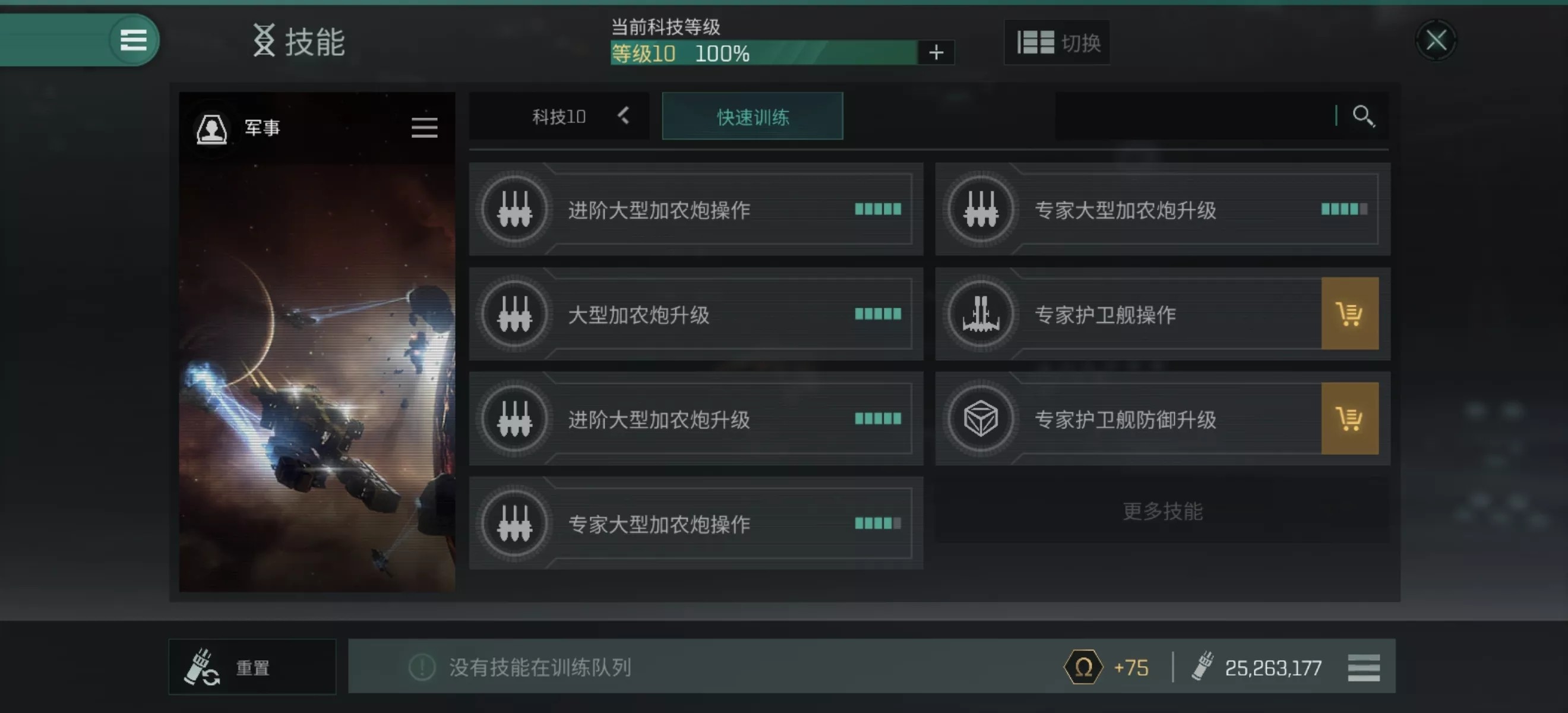Click the plus icon beside tech level bar
Screen dimensions: 1568x713
(936, 53)
